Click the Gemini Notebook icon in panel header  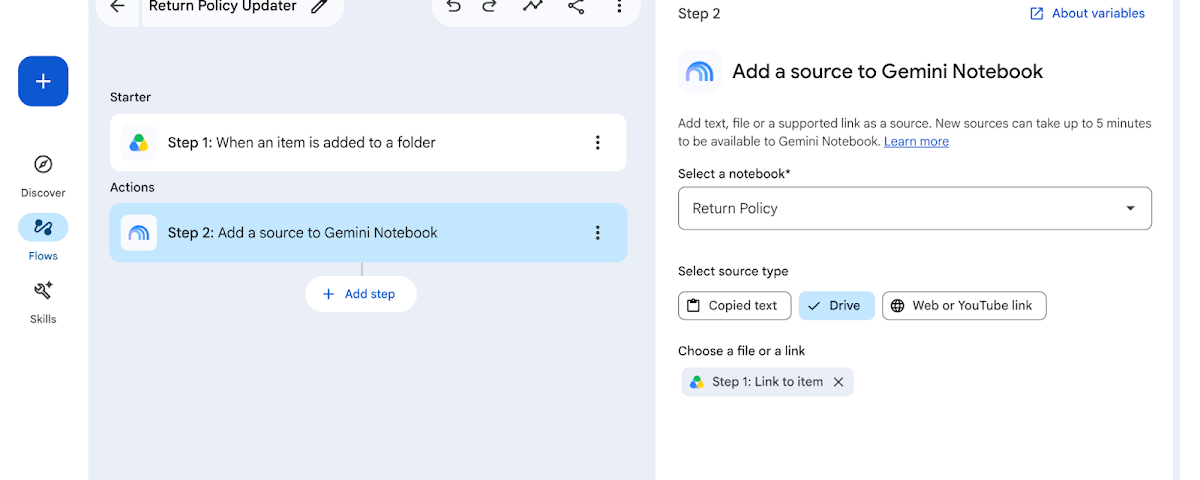click(x=699, y=72)
